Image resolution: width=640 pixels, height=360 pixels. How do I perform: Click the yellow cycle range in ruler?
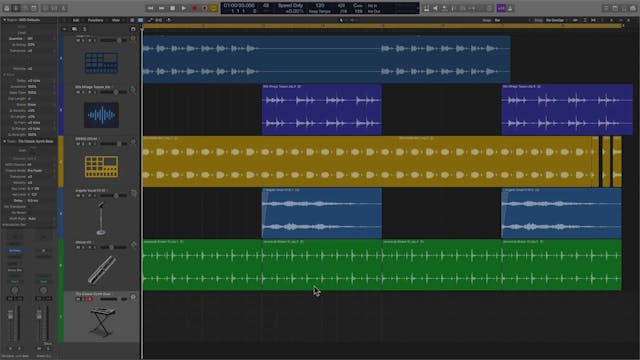[x=382, y=26]
